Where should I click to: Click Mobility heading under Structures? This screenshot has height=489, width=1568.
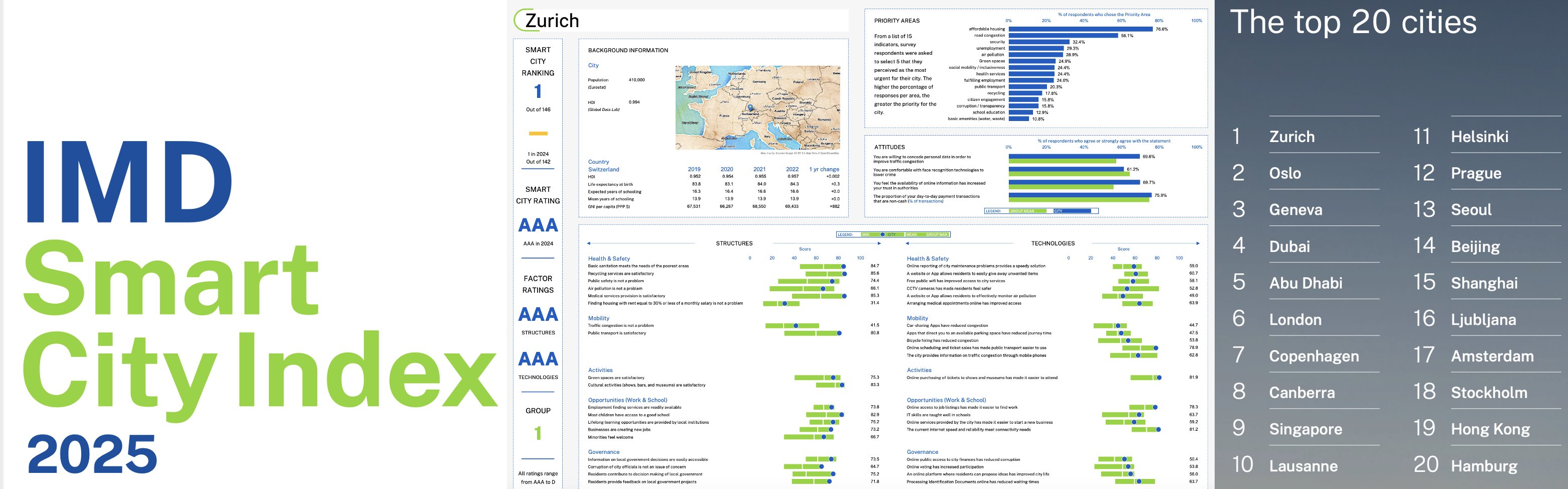pos(598,318)
